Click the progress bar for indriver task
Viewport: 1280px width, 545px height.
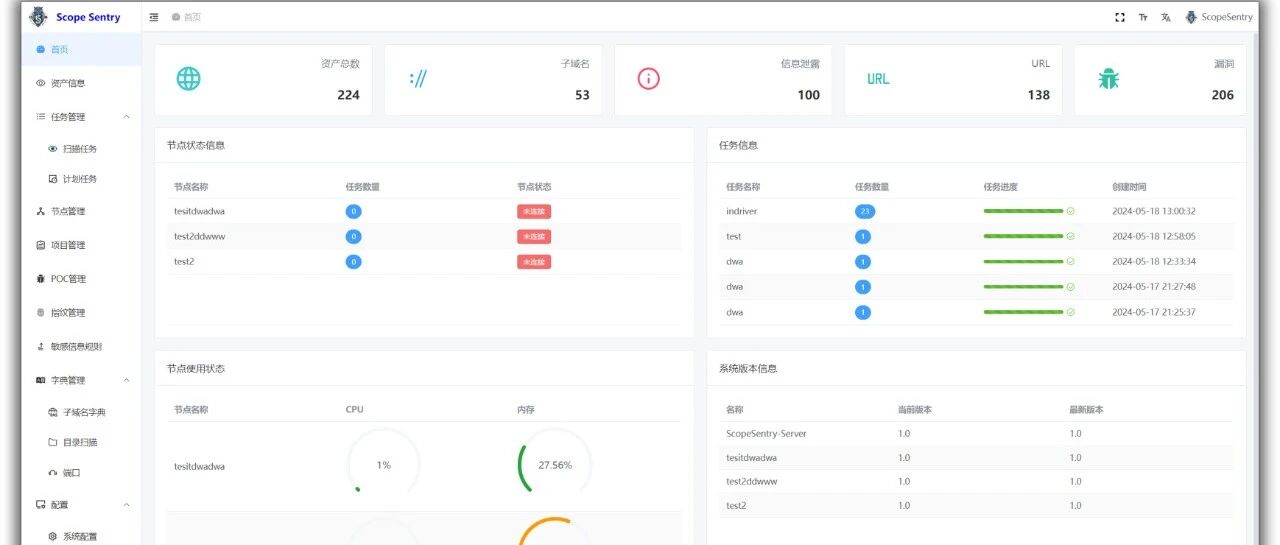[x=1023, y=211]
